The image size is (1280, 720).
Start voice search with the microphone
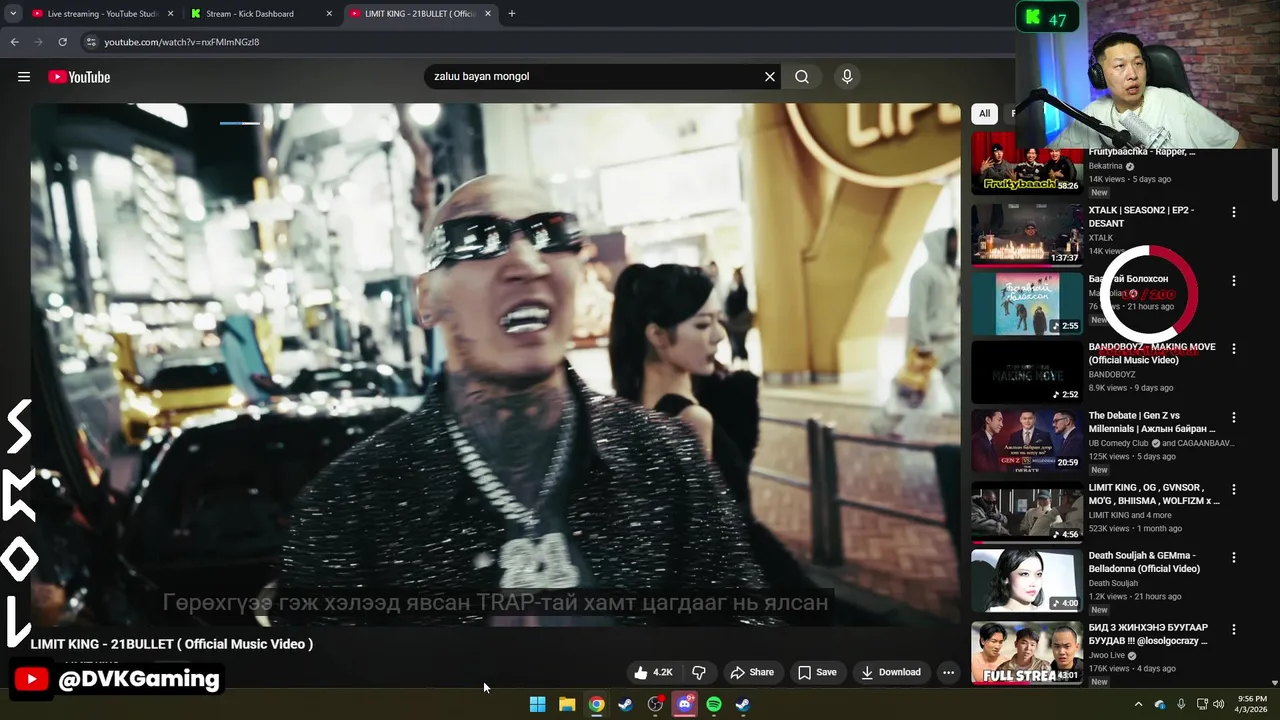[x=847, y=77]
